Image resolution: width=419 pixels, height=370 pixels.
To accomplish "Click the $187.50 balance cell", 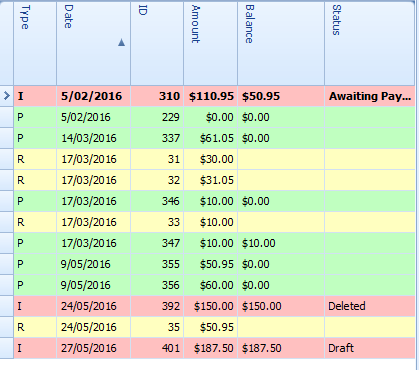I will coord(281,348).
